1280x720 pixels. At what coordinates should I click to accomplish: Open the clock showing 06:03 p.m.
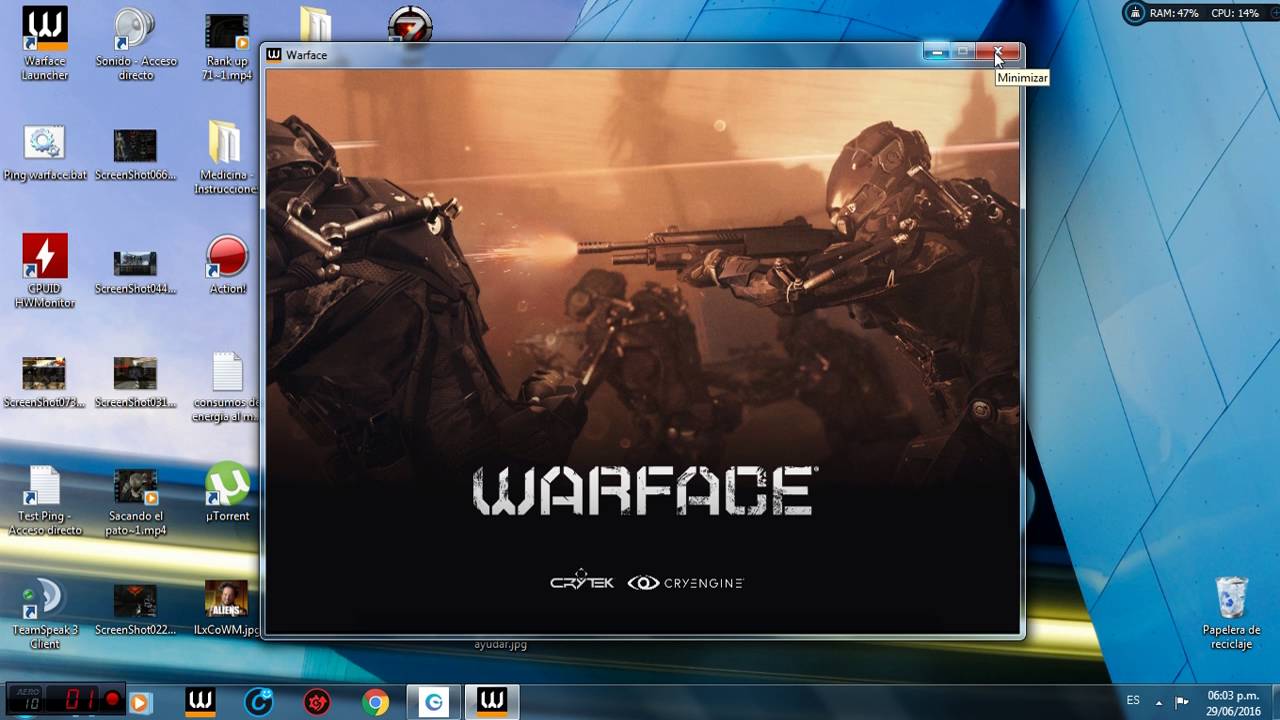point(1233,702)
